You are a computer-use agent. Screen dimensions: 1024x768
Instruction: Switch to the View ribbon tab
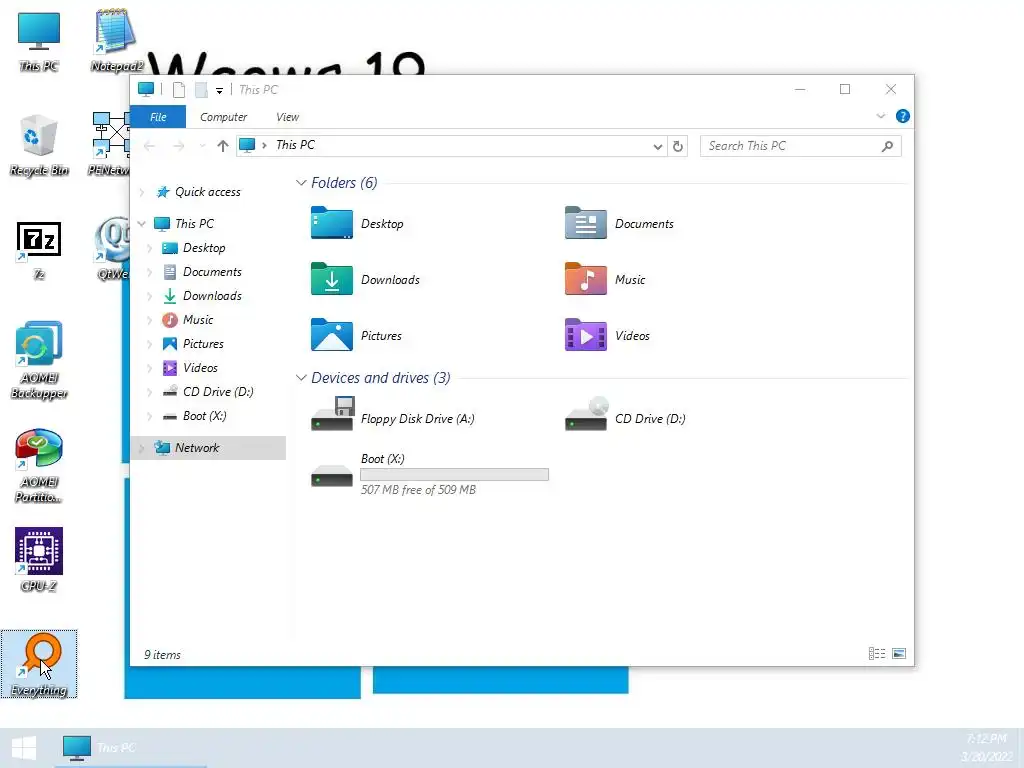[x=287, y=117]
